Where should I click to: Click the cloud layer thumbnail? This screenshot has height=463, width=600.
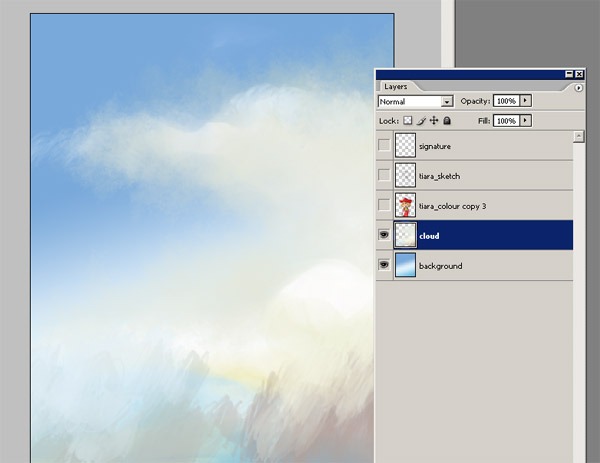pos(405,235)
